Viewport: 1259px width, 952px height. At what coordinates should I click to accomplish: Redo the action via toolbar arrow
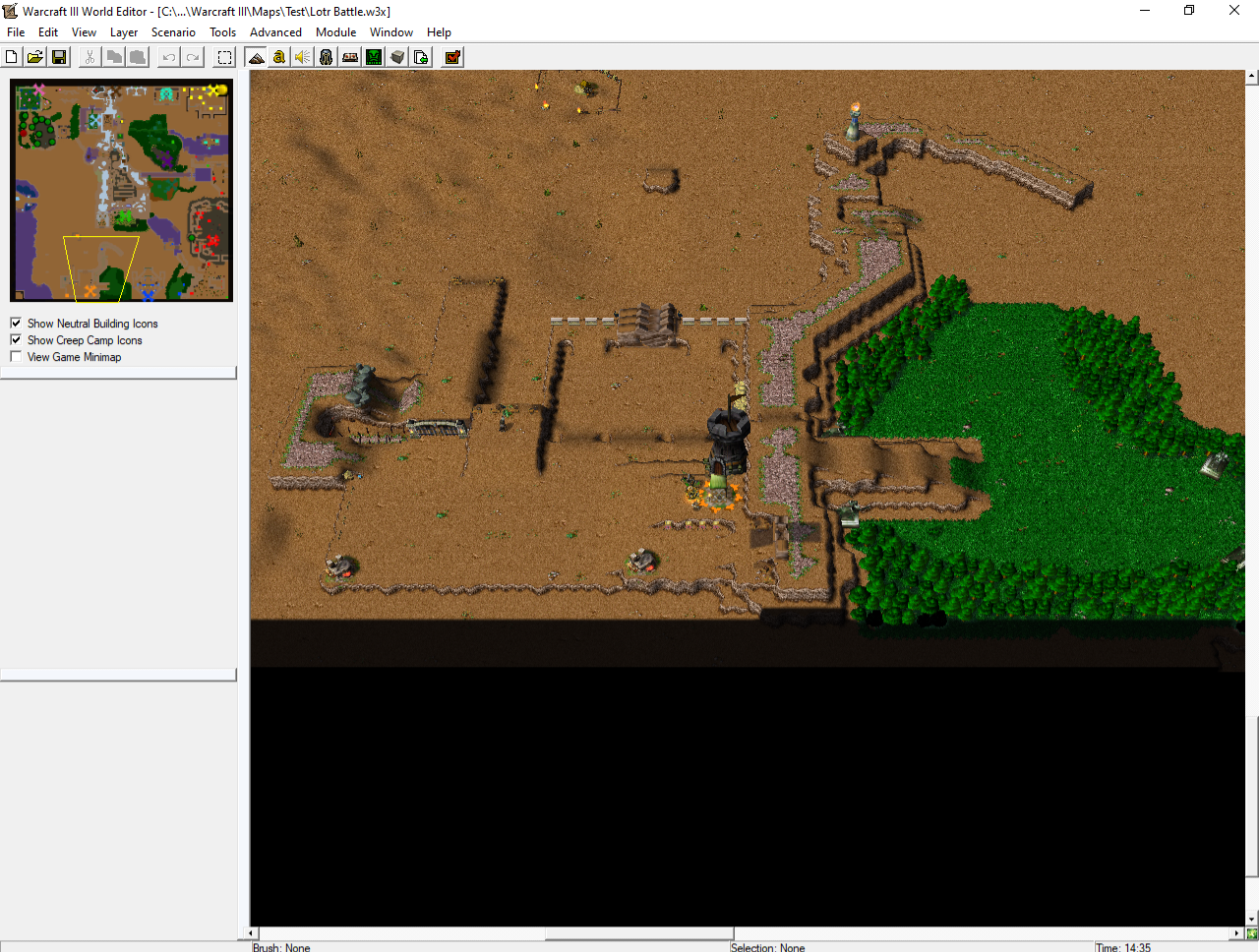193,57
